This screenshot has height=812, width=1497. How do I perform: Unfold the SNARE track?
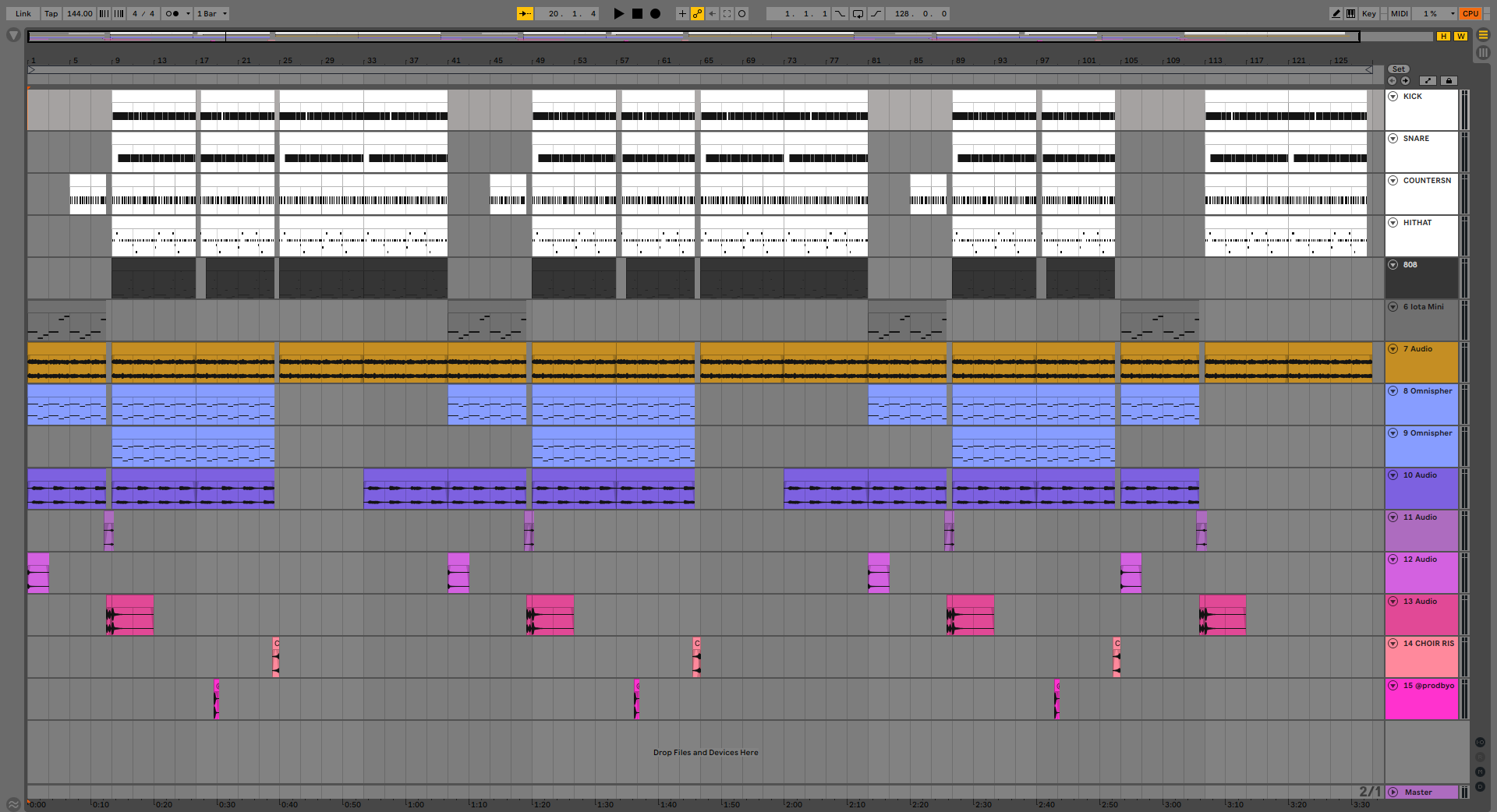pos(1393,139)
